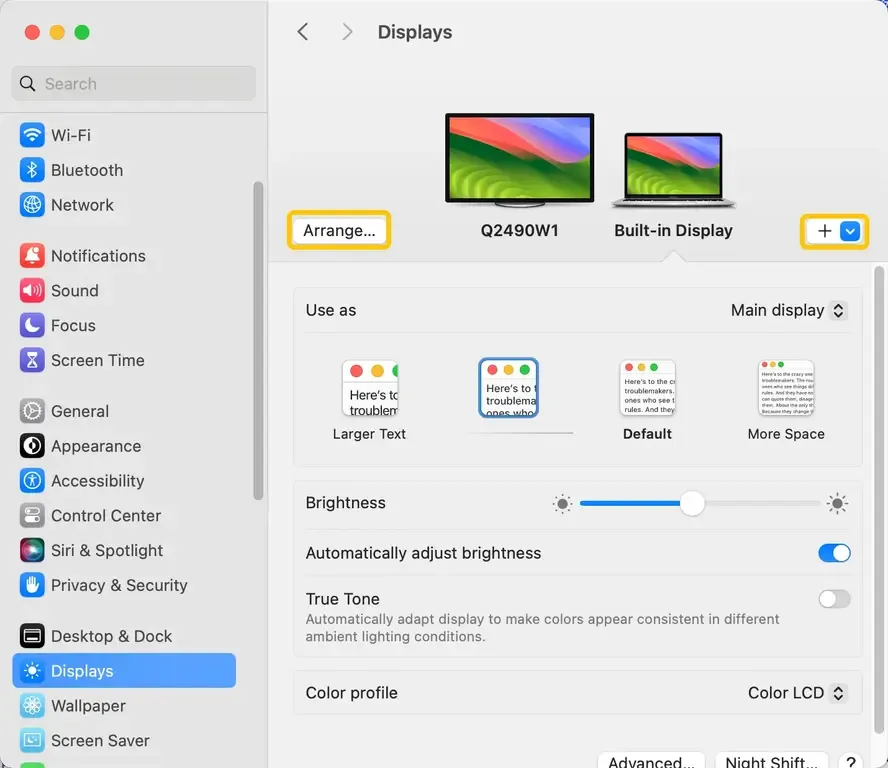Select Privacy & Security in the sidebar

[123, 585]
